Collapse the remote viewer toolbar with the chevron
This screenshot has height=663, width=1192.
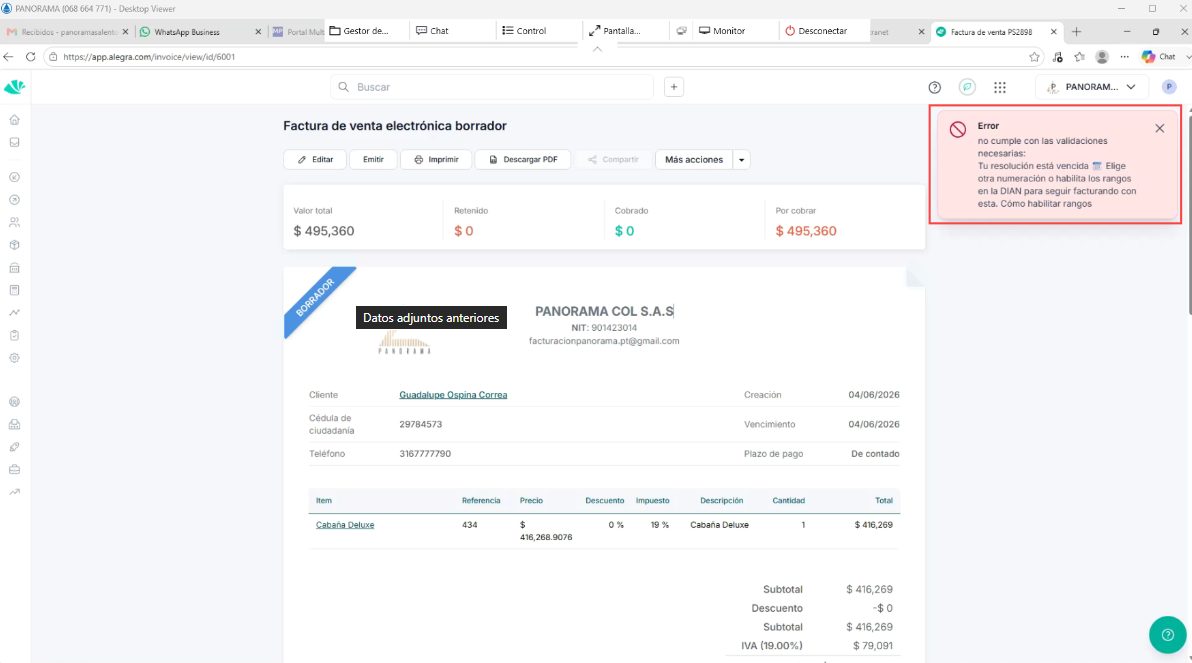click(598, 49)
